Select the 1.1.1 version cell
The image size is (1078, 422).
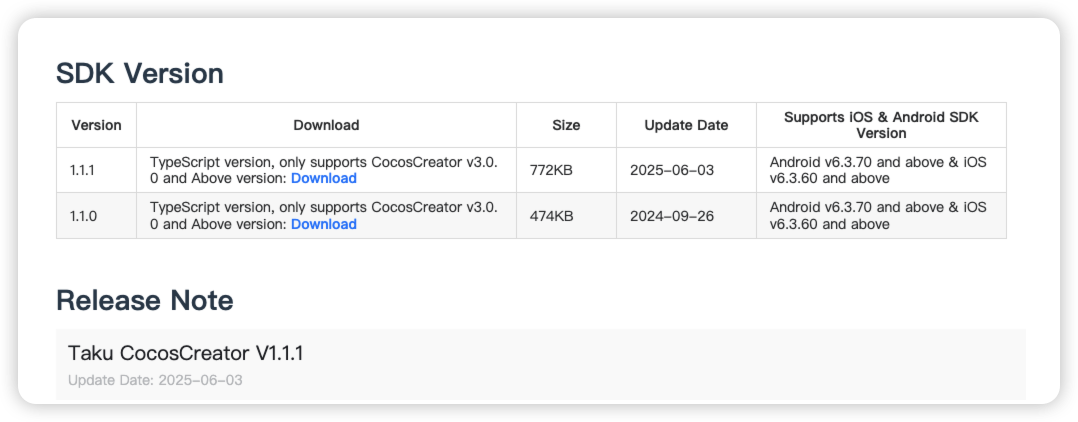tap(96, 170)
